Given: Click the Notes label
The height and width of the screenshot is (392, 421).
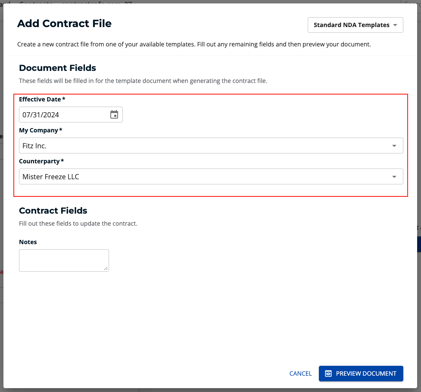Looking at the screenshot, I should 28,242.
